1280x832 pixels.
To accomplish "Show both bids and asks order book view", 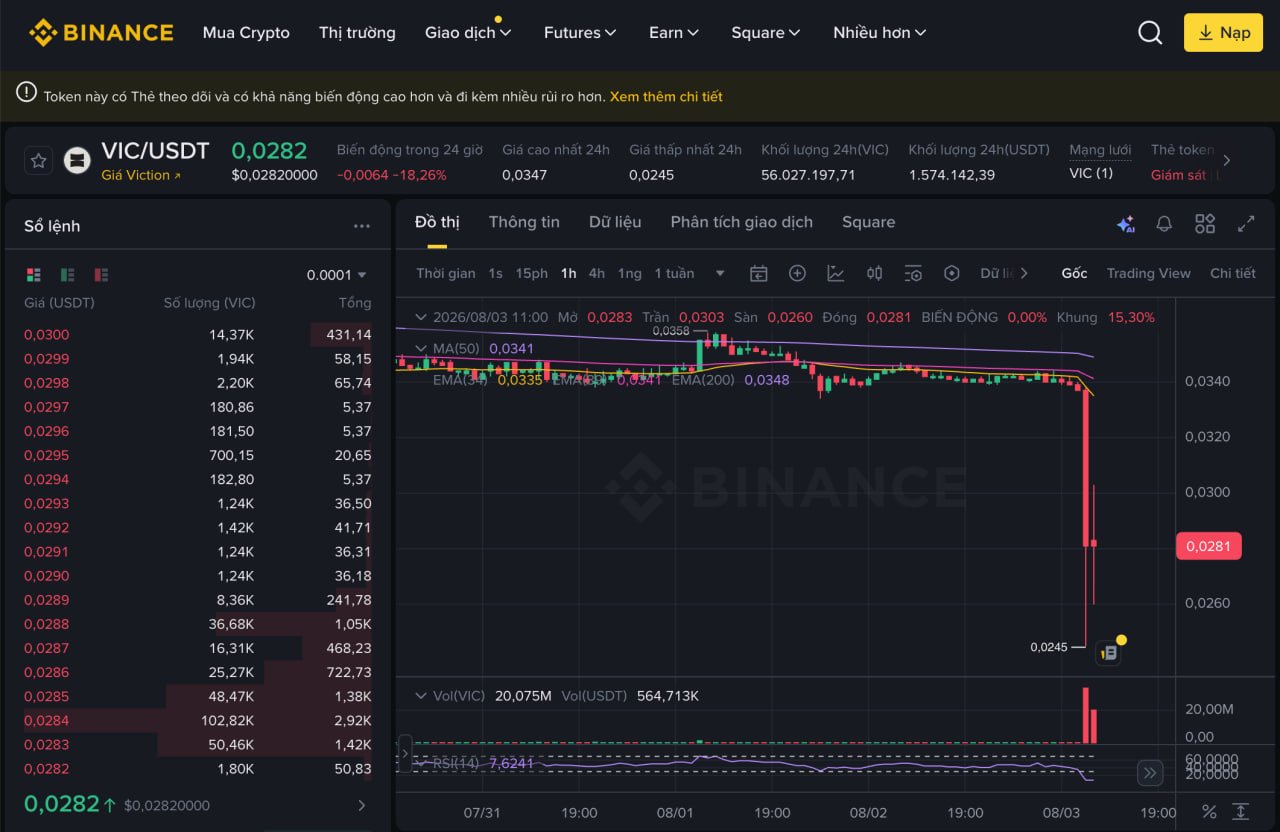I will (33, 275).
